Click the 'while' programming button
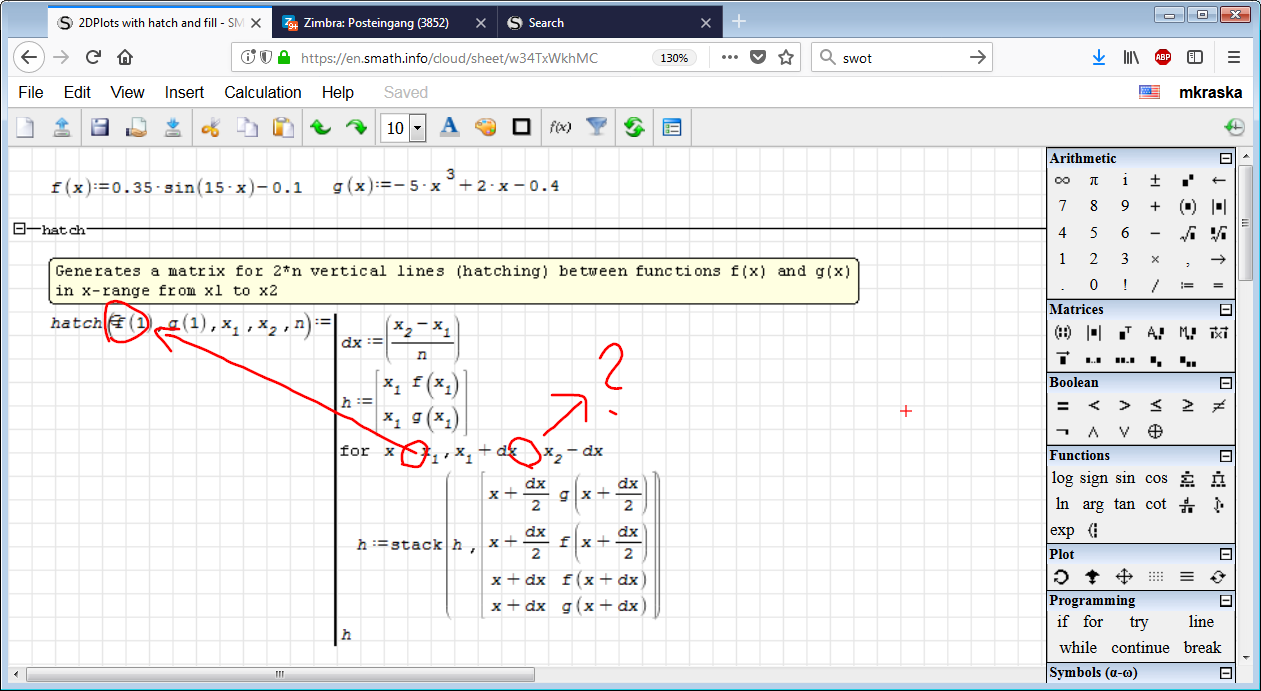 pyautogui.click(x=1078, y=647)
